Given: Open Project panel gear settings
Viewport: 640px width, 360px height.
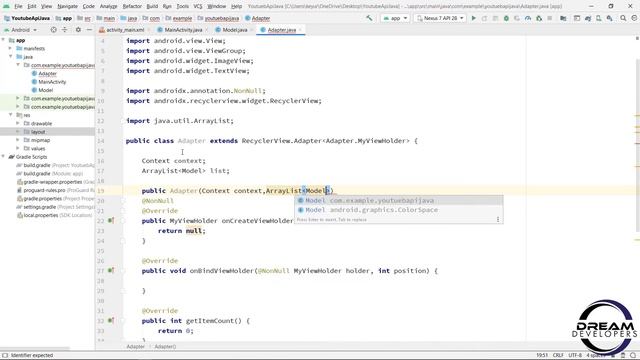Looking at the screenshot, I should pyautogui.click(x=78, y=30).
